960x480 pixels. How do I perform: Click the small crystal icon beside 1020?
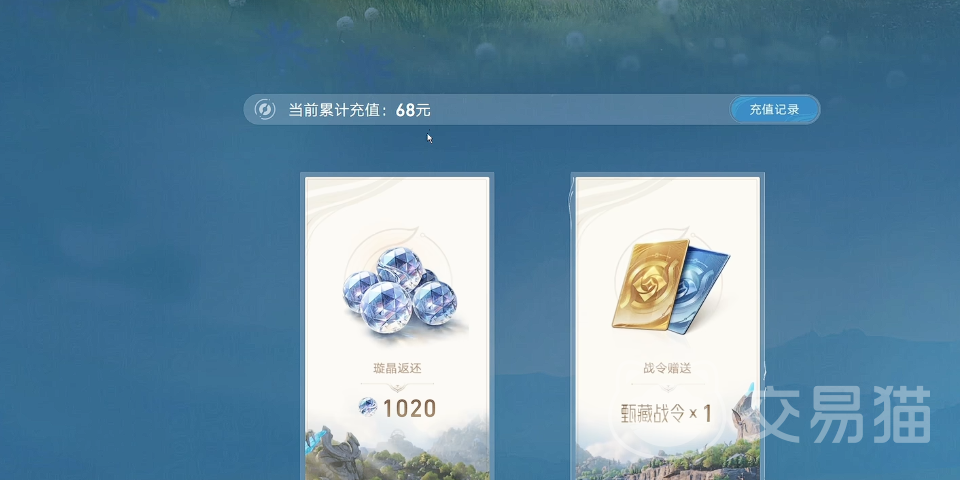pyautogui.click(x=368, y=407)
